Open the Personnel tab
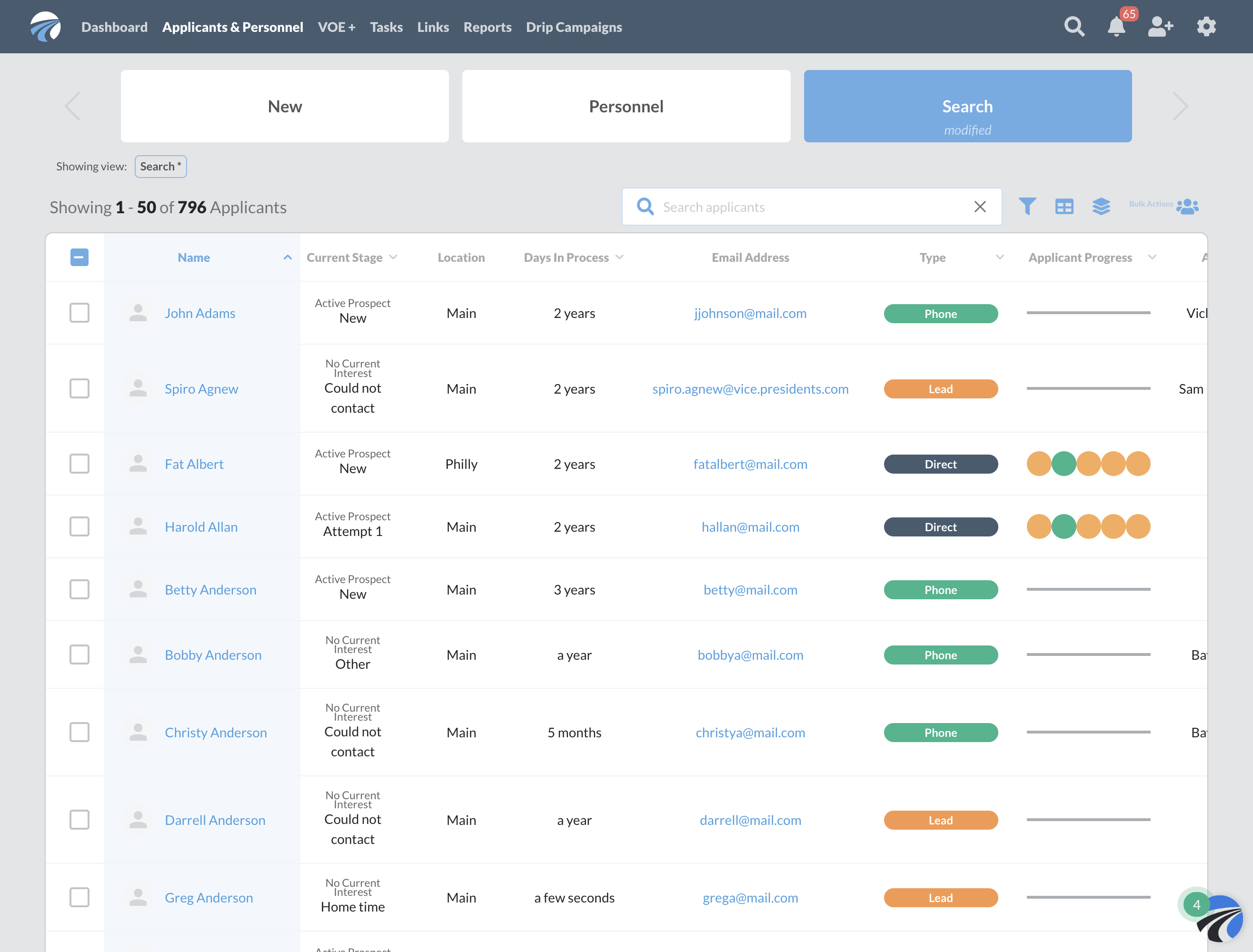Viewport: 1253px width, 952px height. pyautogui.click(x=626, y=106)
